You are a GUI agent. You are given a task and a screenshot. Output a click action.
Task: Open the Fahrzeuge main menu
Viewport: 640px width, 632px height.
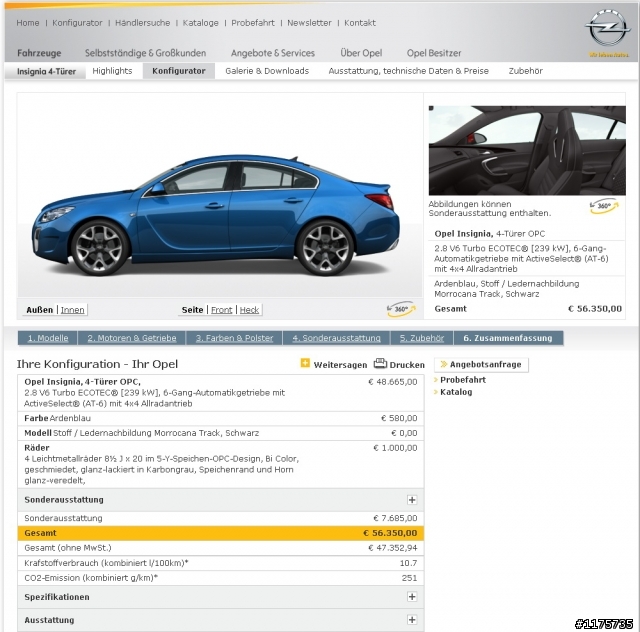[39, 53]
